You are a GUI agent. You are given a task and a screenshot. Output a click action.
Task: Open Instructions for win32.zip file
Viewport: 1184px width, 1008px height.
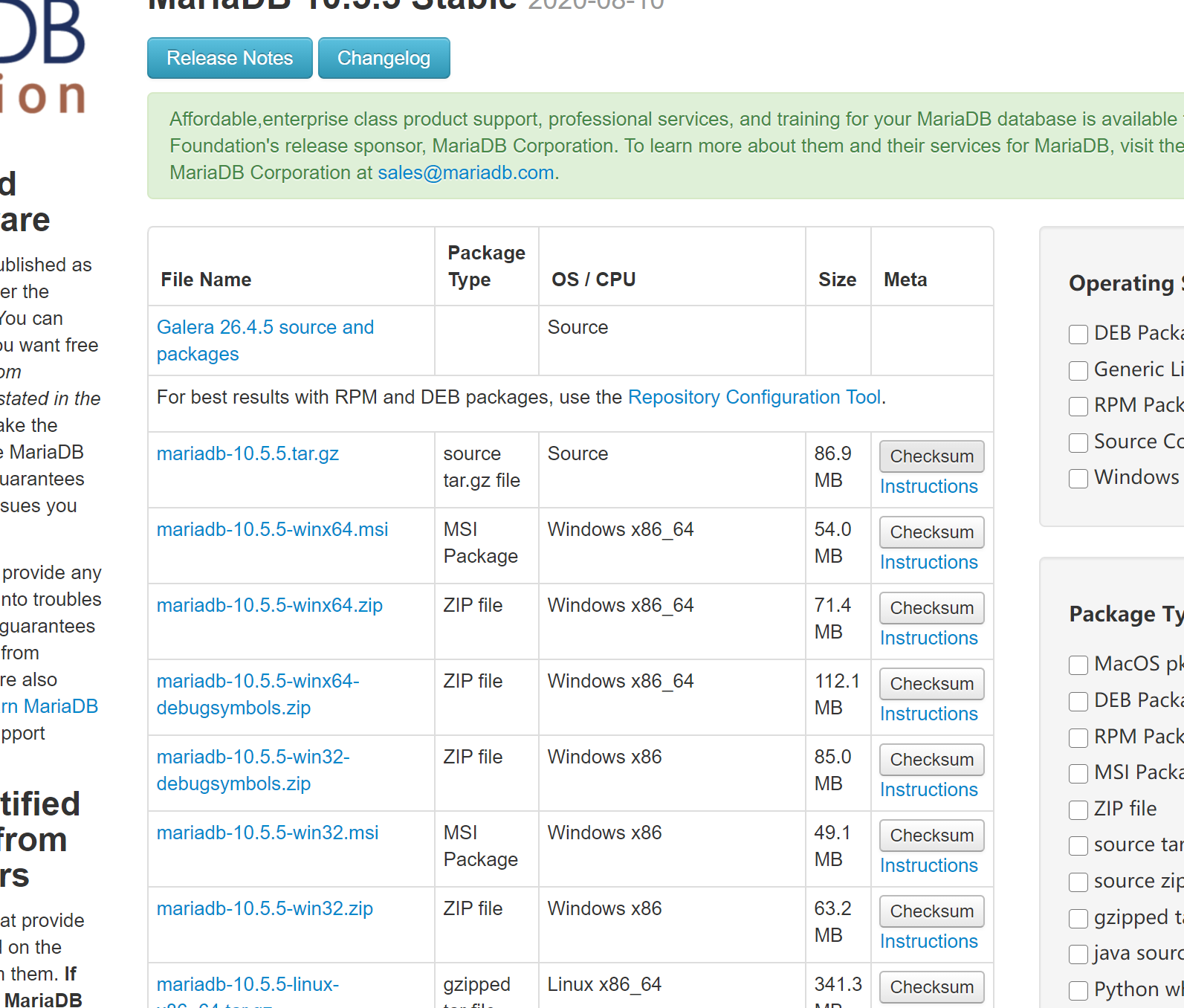tap(929, 941)
